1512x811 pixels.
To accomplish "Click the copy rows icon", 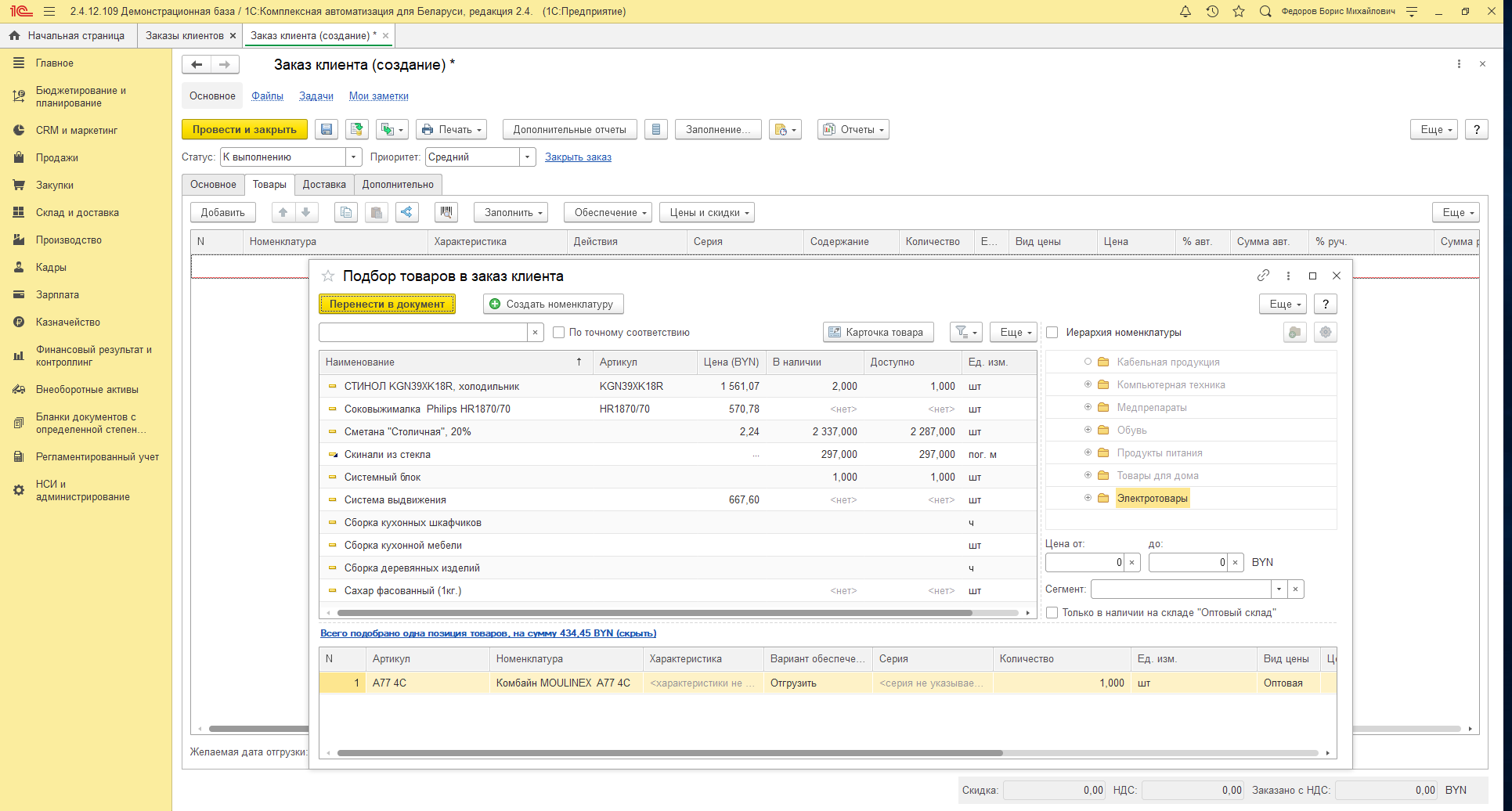I will pyautogui.click(x=345, y=212).
